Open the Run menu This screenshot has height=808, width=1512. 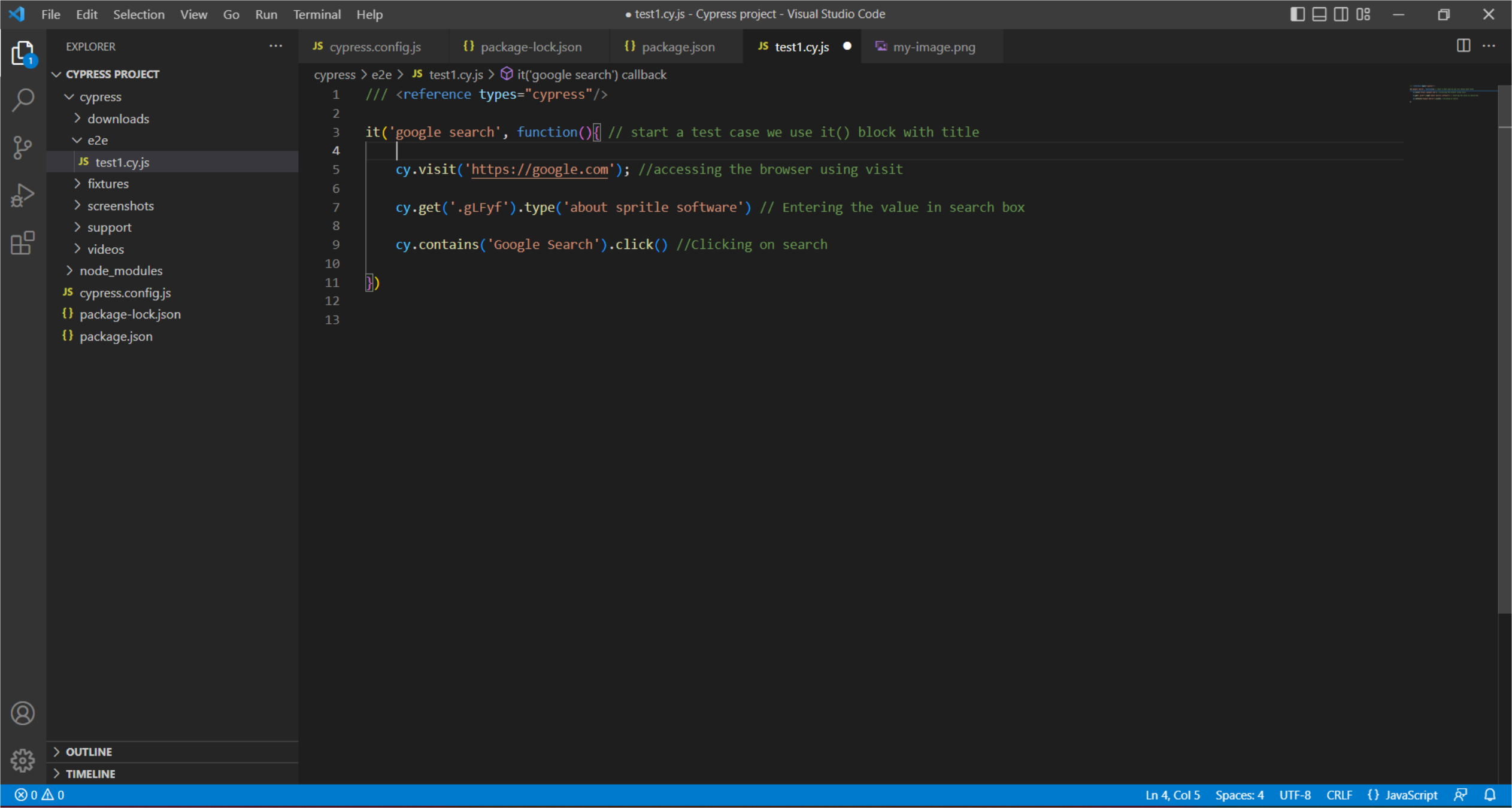(266, 14)
